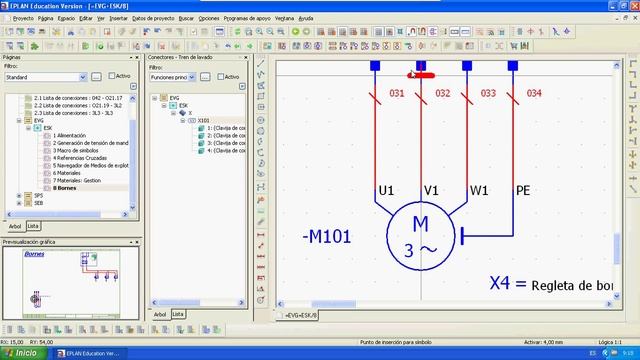Open the Datos de proyecto menu
Viewport: 640px width, 360px height.
(153, 18)
